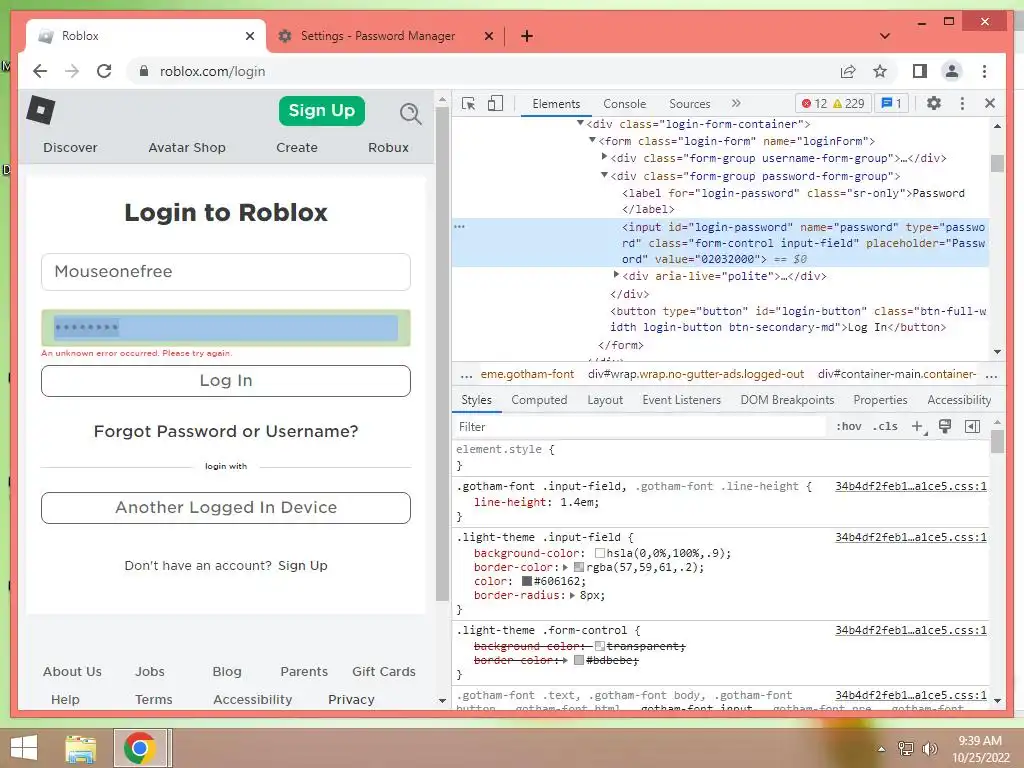Click the rgba border-color swatch

click(x=578, y=568)
